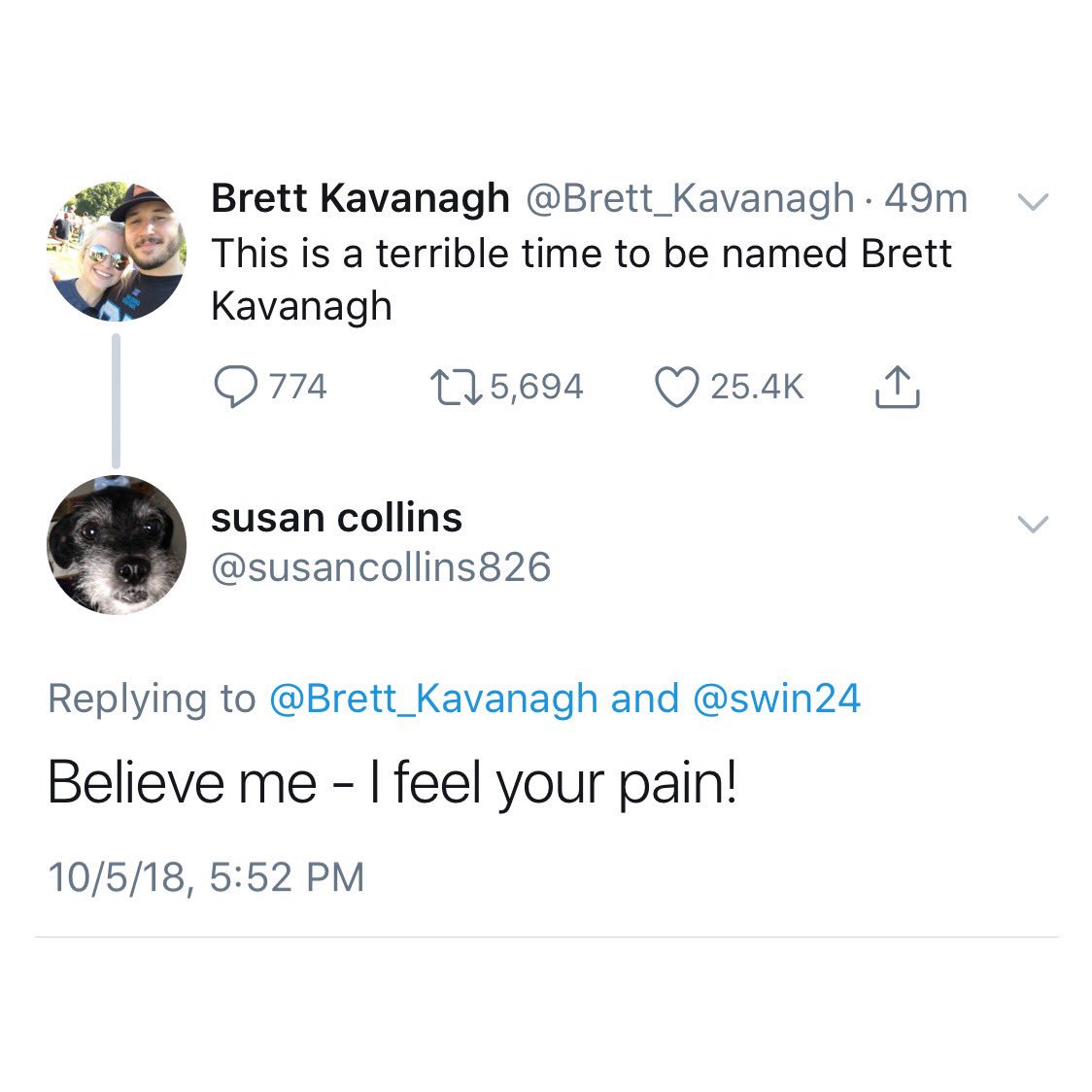The height and width of the screenshot is (1092, 1092).
Task: Click the gray @Brett_Kavanagh handle in header
Action: (x=689, y=198)
